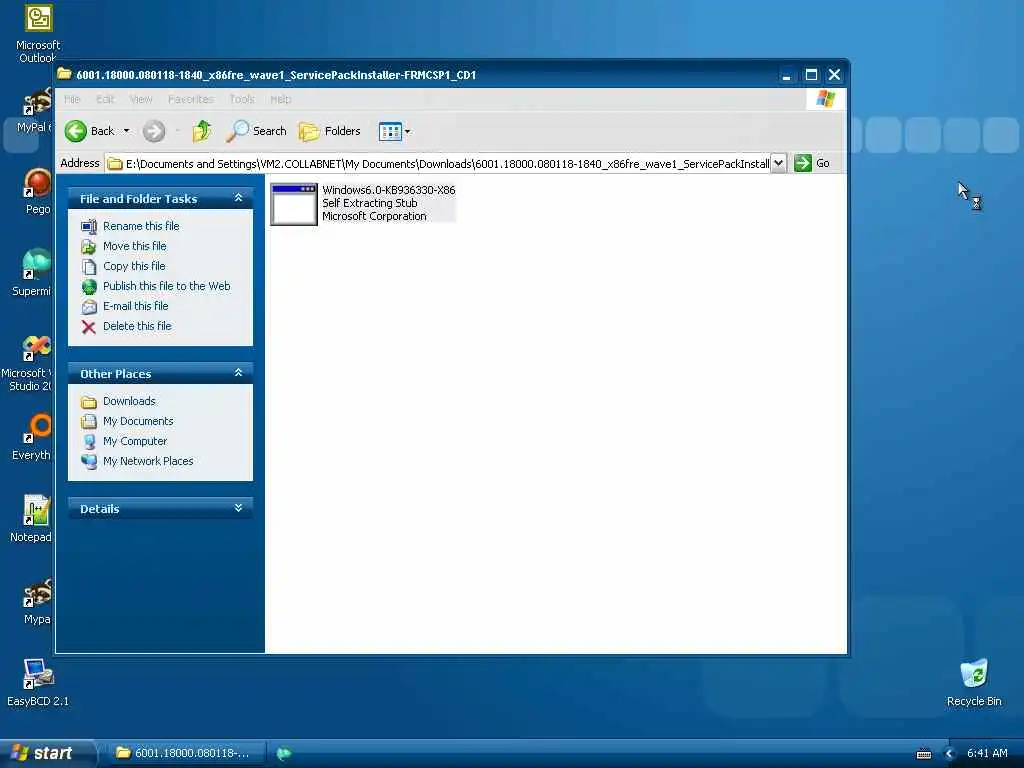Click Publish this file to the Web
Screen dimensions: 1024x768
point(167,286)
